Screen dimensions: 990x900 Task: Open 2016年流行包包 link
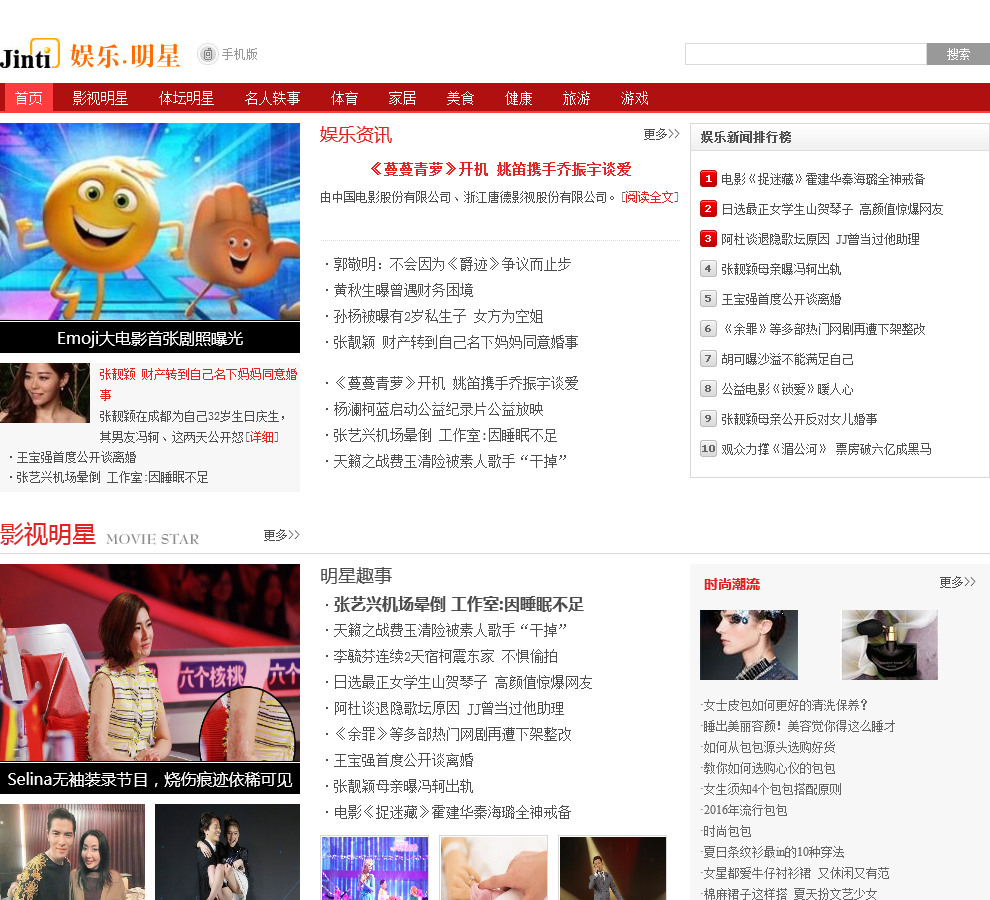tap(745, 810)
